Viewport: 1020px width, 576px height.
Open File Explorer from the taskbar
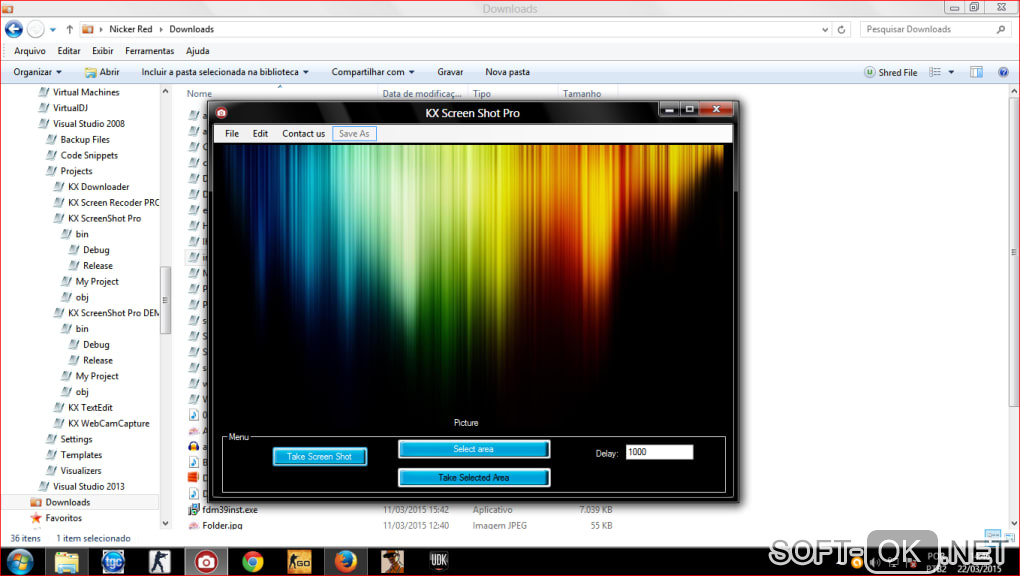click(66, 561)
